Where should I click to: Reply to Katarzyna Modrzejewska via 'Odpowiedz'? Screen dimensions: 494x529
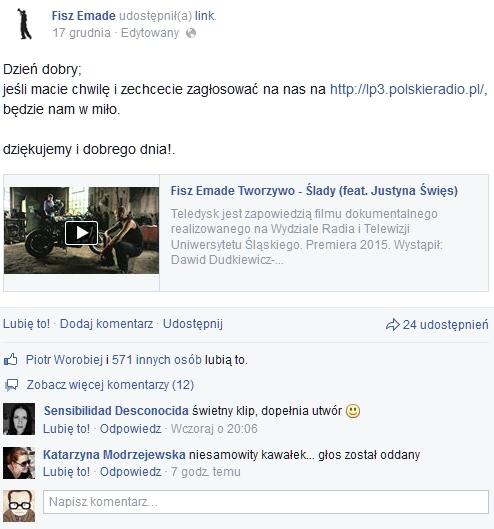(131, 472)
